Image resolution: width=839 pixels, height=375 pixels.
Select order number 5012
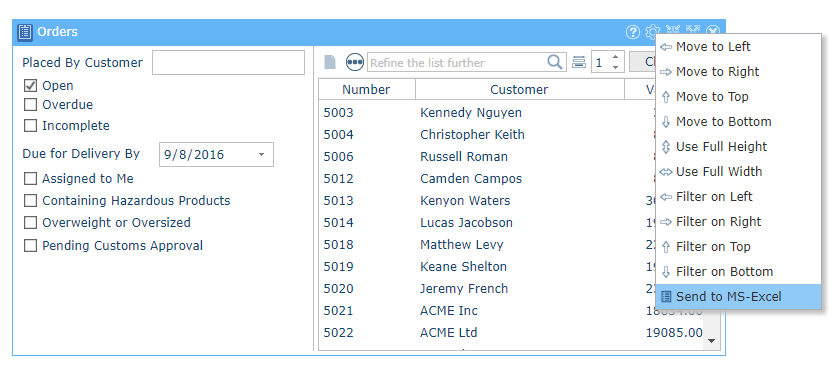coord(339,179)
